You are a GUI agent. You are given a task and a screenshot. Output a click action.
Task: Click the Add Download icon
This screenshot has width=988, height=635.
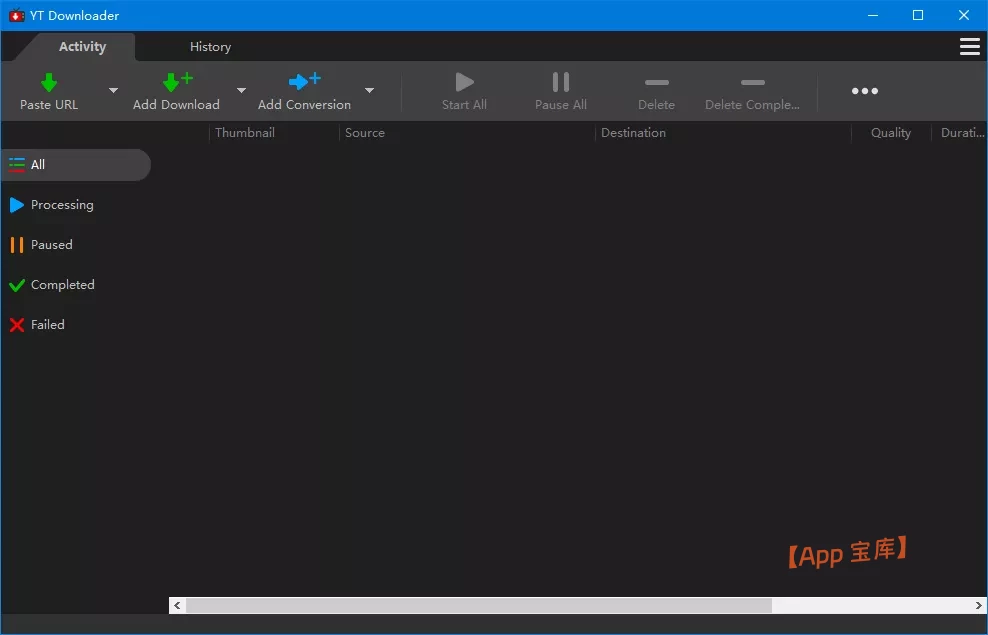pos(176,83)
